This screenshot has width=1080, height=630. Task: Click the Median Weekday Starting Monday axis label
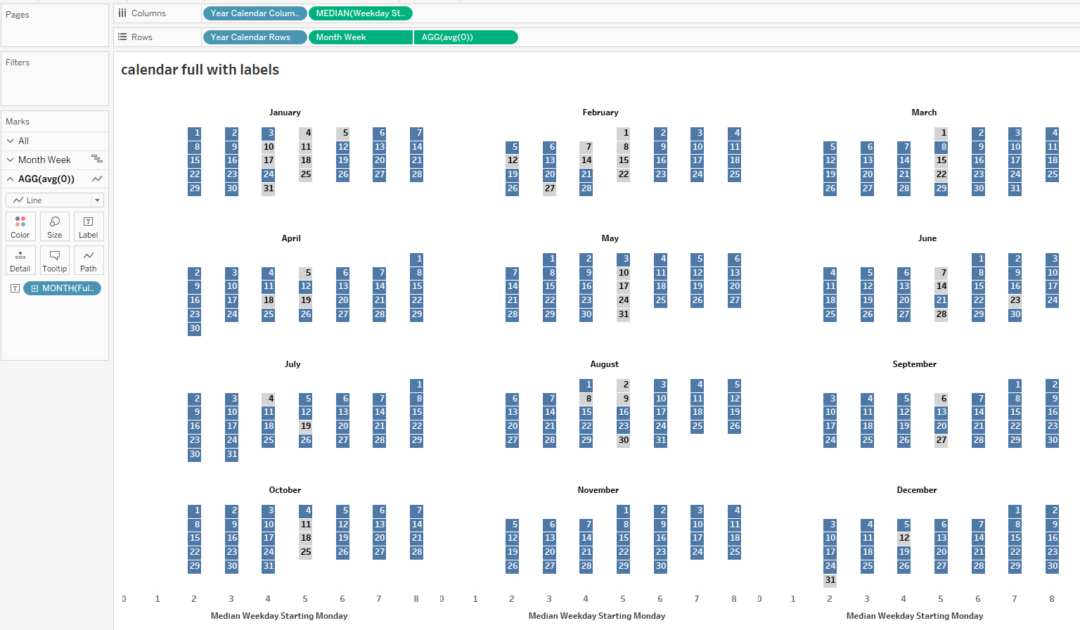pos(280,617)
